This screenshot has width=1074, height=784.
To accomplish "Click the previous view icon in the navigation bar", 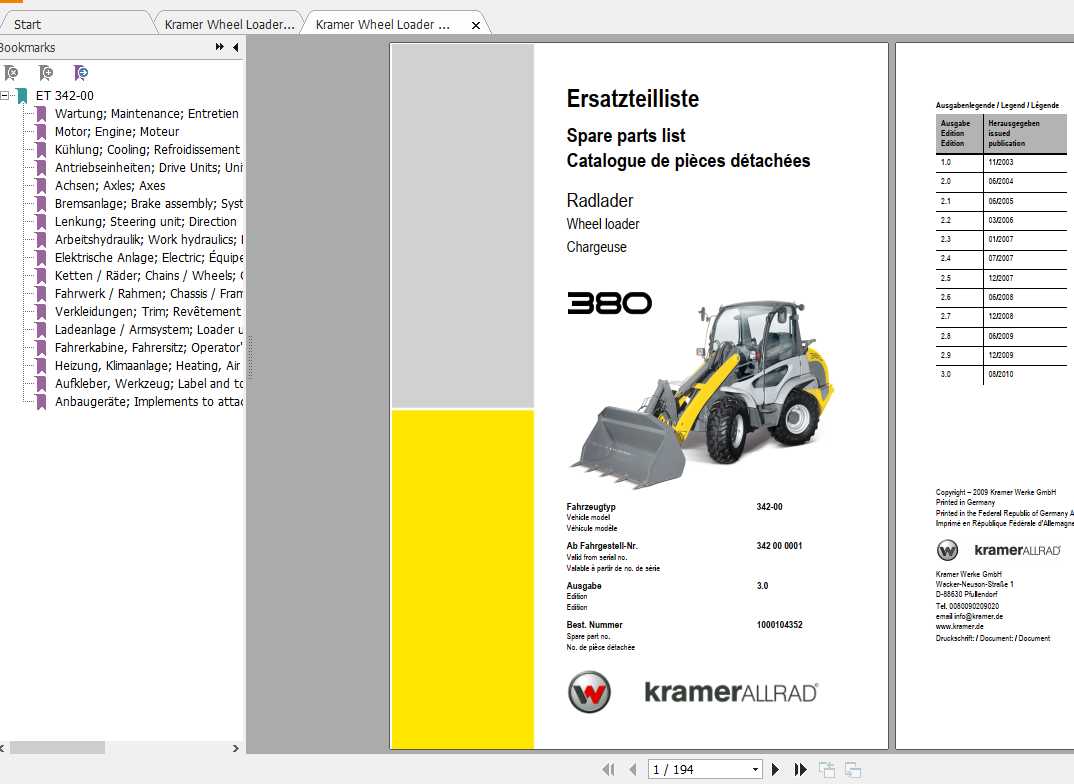I will [x=827, y=770].
